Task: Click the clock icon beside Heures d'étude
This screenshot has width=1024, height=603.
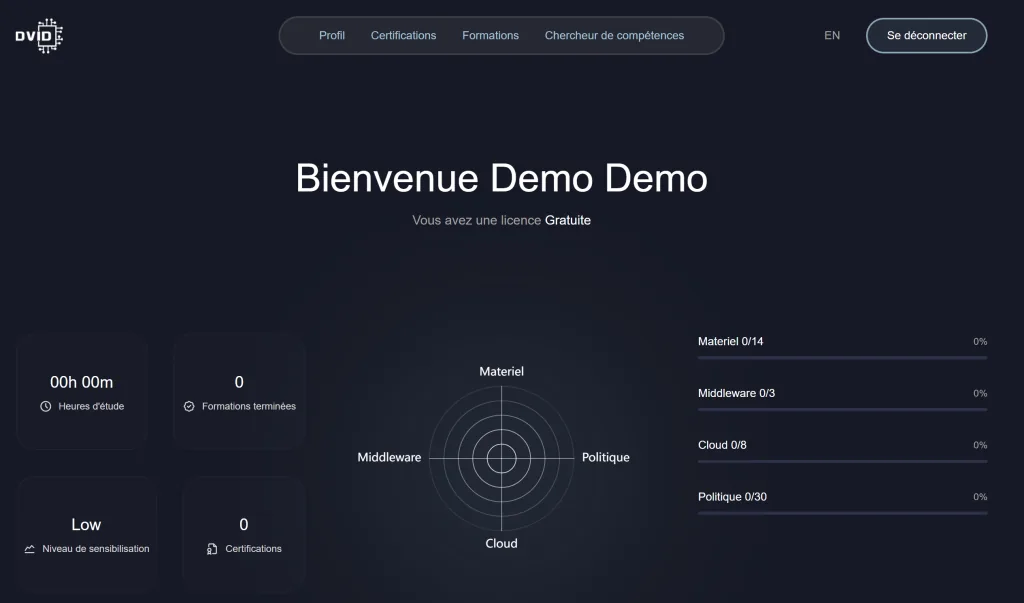Action: 46,406
